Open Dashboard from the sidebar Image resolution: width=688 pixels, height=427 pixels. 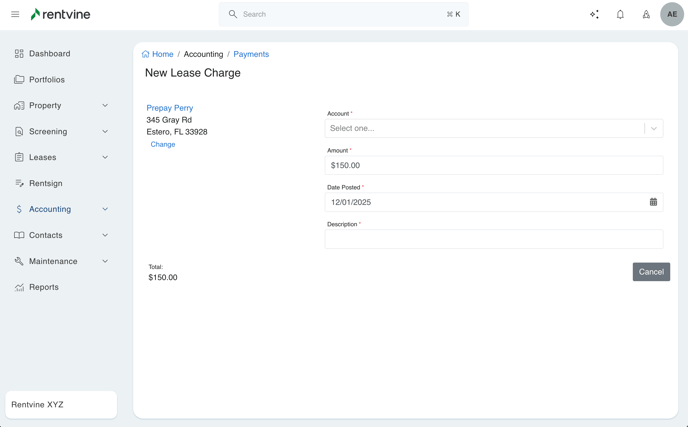coord(49,53)
